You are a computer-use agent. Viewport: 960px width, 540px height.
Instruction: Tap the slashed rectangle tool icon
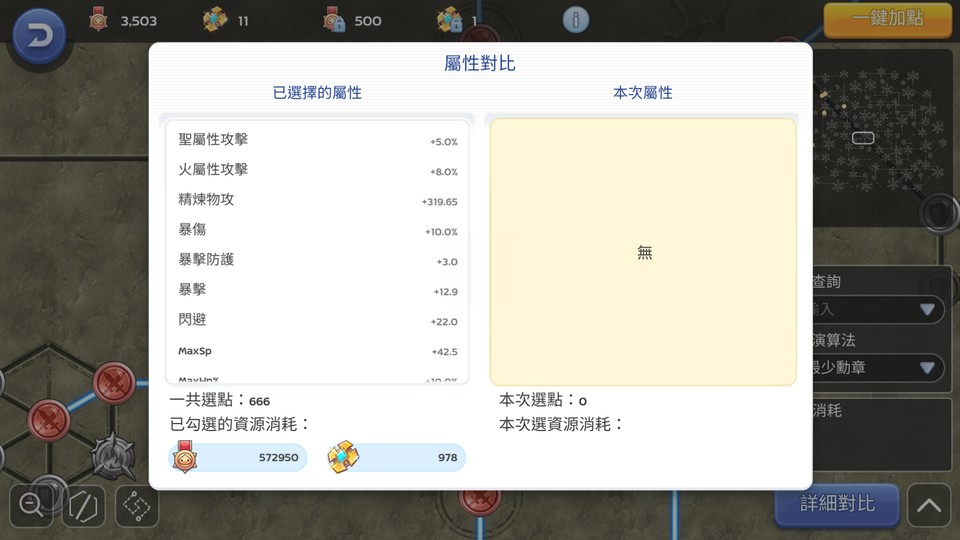tap(83, 506)
